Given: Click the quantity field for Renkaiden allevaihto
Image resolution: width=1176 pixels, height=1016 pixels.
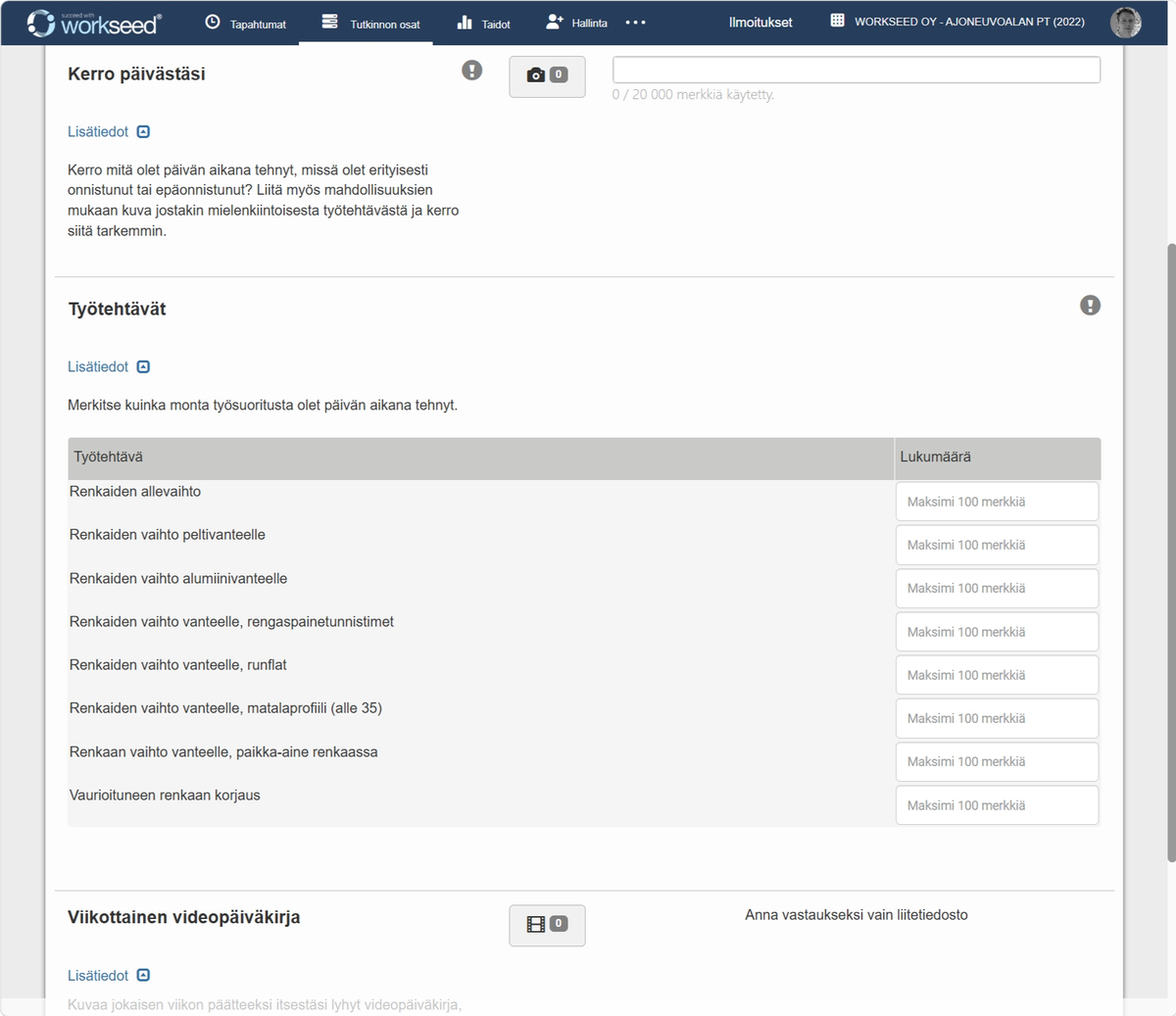Looking at the screenshot, I should point(997,502).
